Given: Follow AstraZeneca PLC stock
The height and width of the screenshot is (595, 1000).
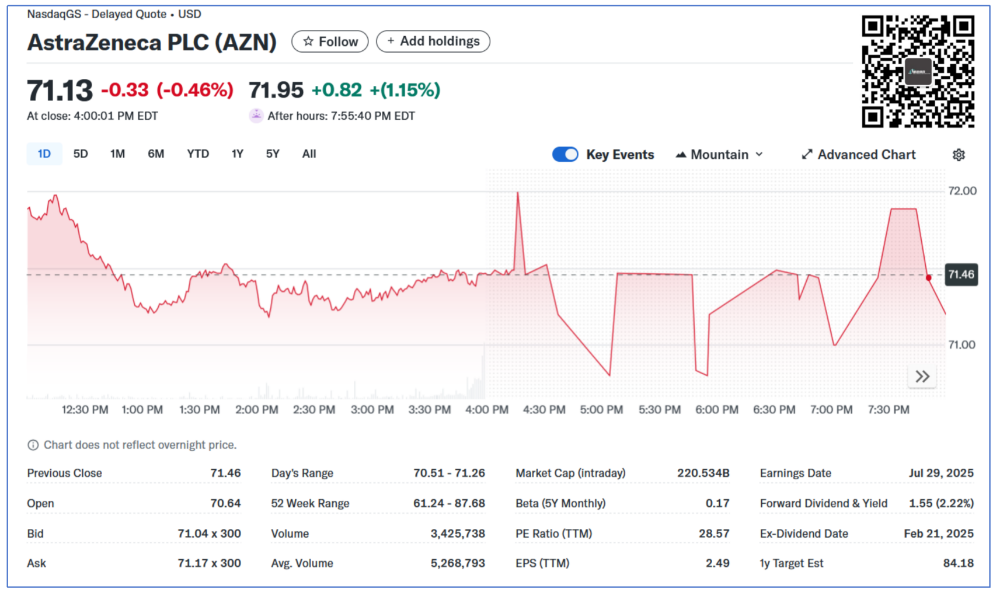Looking at the screenshot, I should click(330, 41).
